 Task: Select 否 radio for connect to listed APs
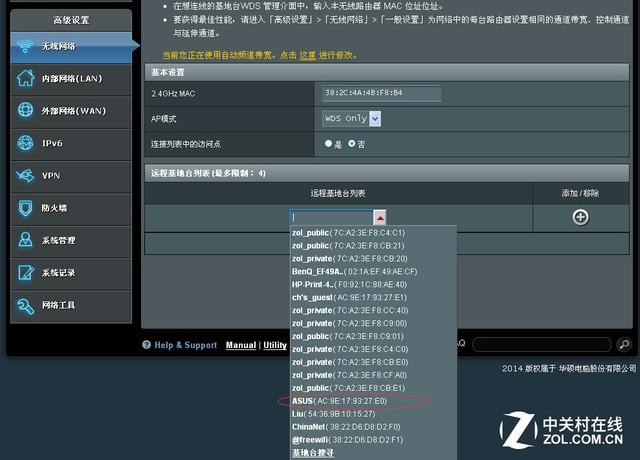(x=351, y=144)
